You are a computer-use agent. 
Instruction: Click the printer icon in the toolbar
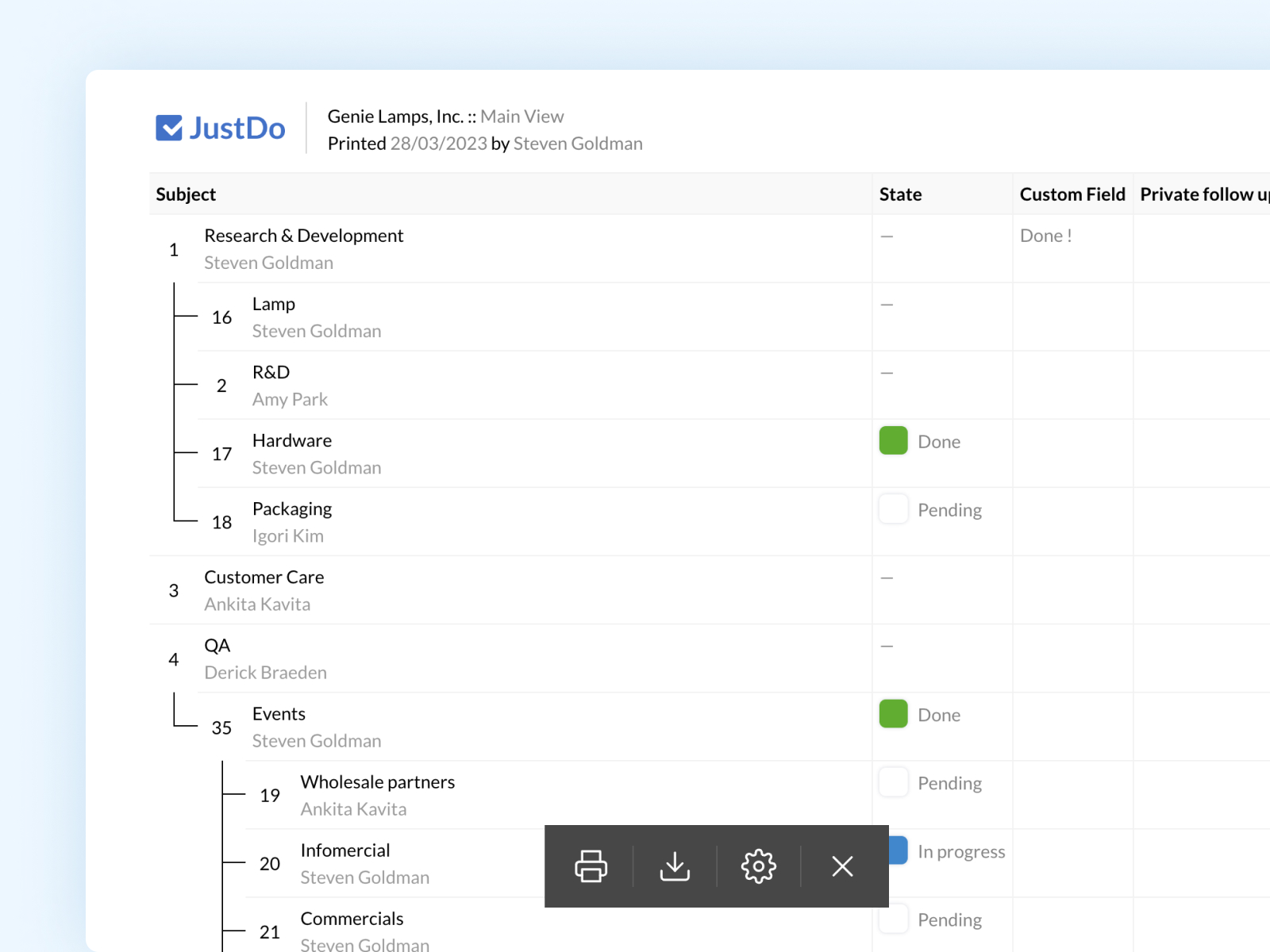point(591,866)
